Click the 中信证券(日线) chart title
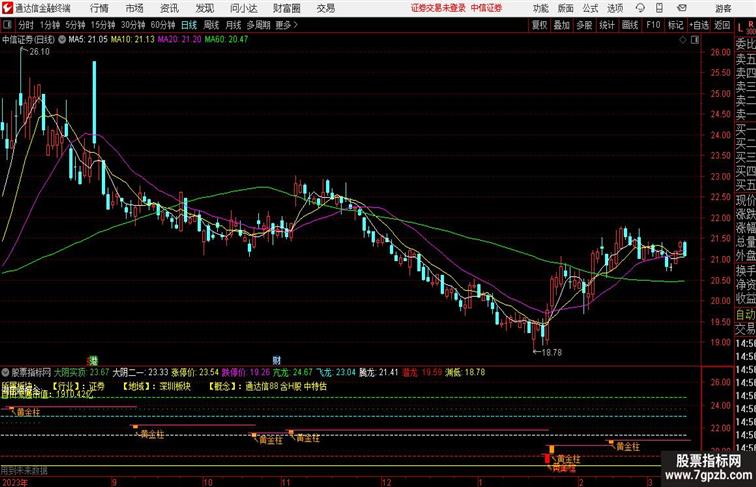The image size is (756, 487). pyautogui.click(x=28, y=40)
